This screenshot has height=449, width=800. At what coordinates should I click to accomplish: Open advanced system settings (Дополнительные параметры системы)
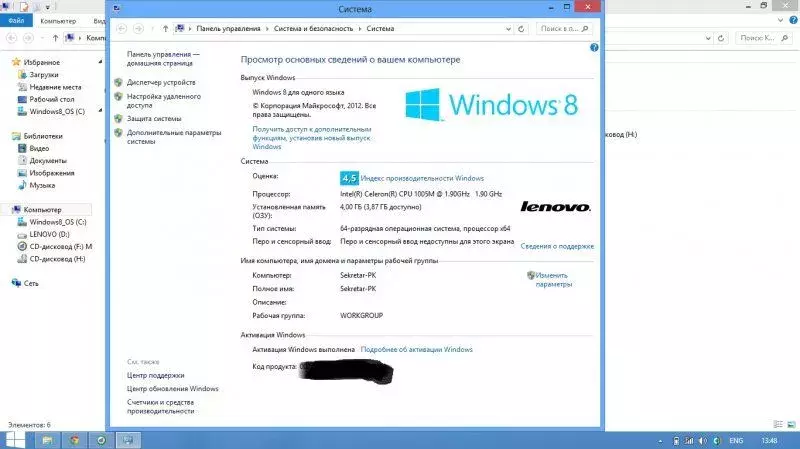point(173,137)
